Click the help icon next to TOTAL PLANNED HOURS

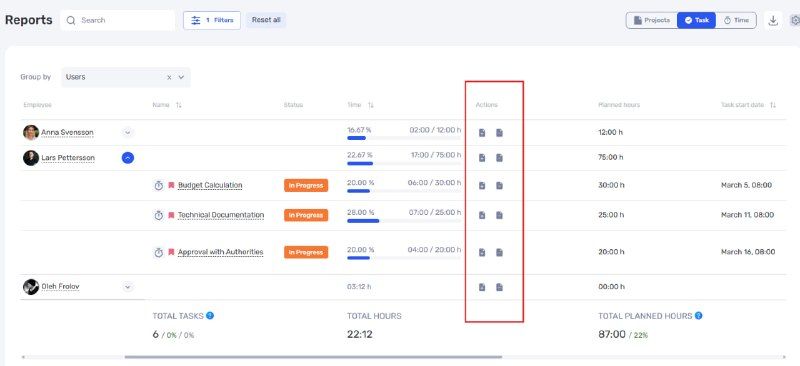pyautogui.click(x=698, y=315)
